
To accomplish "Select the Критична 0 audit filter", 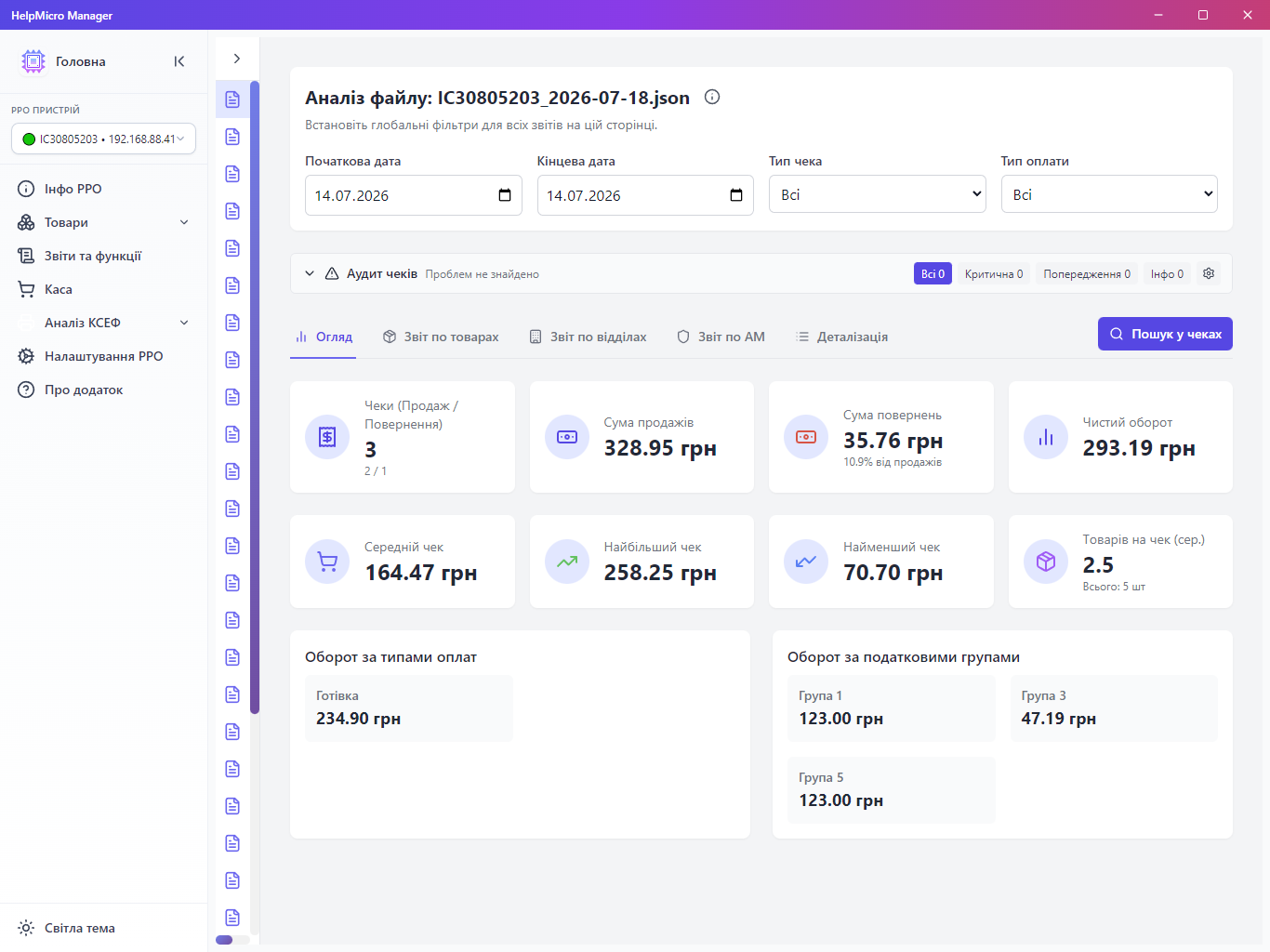I will tap(994, 273).
